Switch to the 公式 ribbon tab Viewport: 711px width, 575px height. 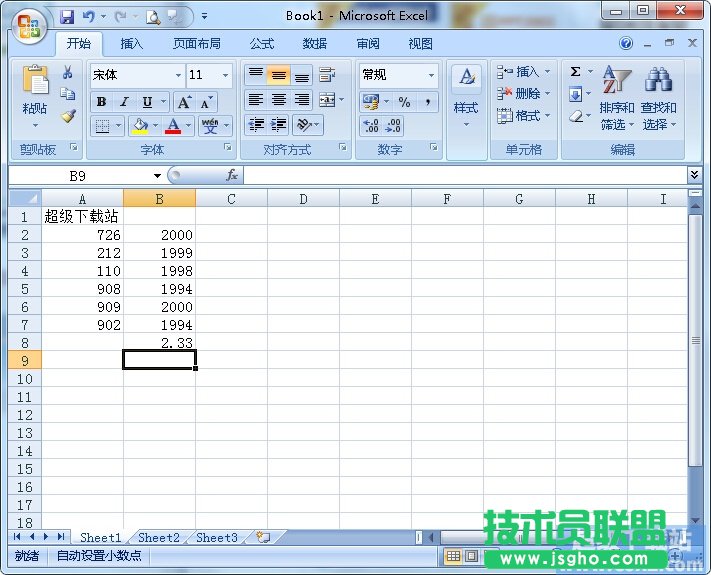click(x=262, y=44)
